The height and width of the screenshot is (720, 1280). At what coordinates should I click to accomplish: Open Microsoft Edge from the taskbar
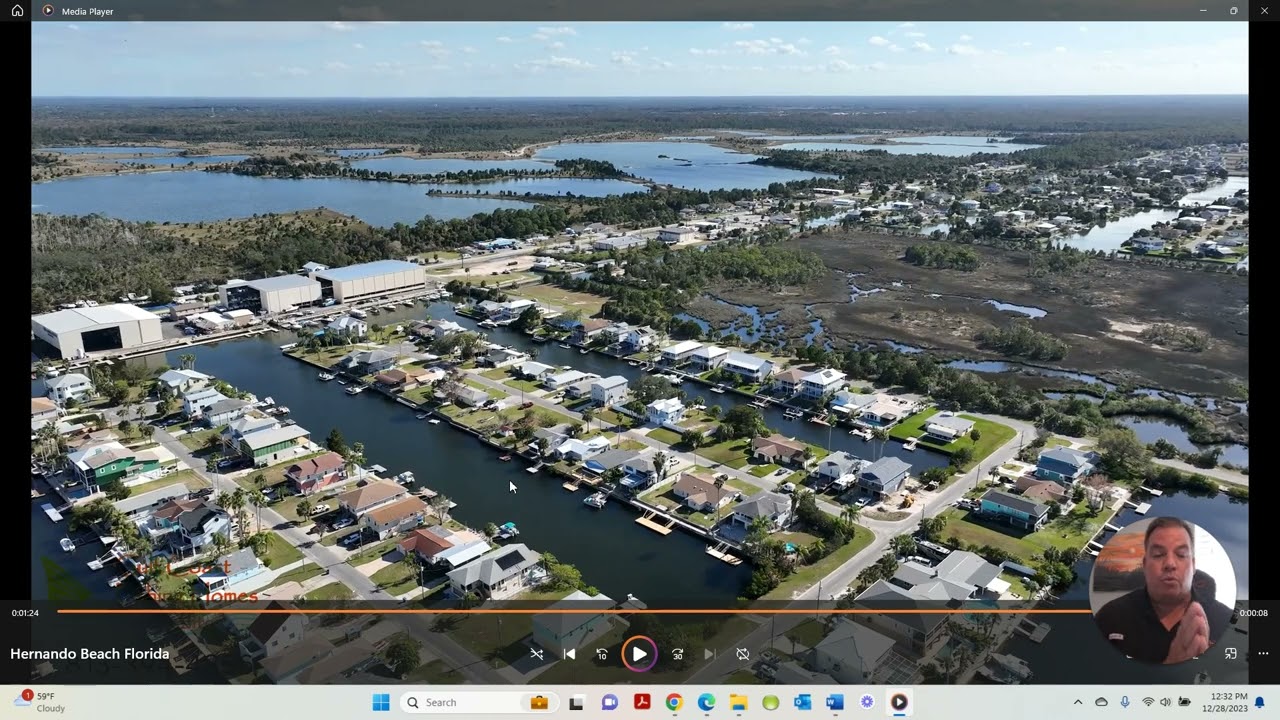point(706,703)
